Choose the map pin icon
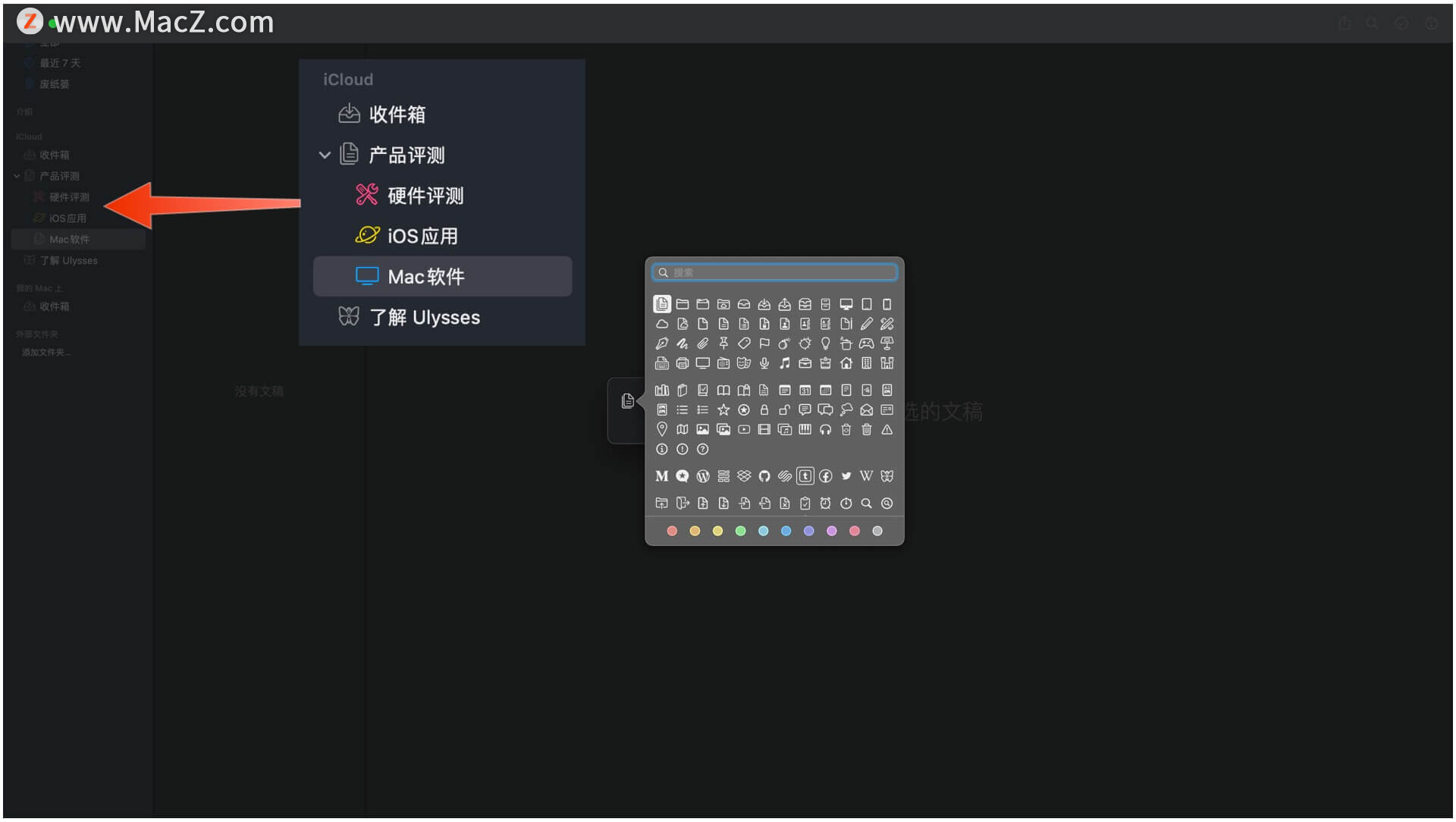Viewport: 1456px width, 822px height. click(662, 430)
